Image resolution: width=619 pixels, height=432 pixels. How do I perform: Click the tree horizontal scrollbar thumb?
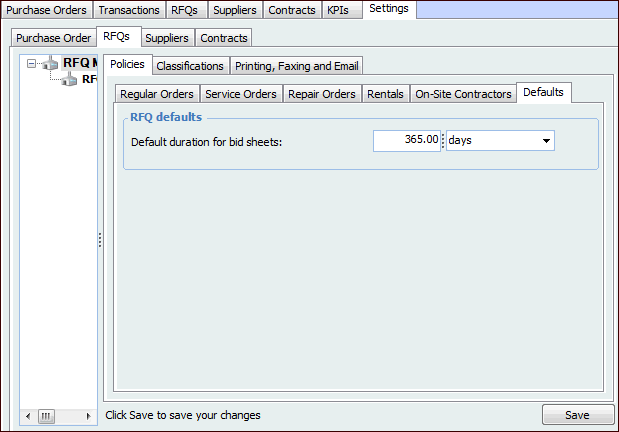pos(46,416)
